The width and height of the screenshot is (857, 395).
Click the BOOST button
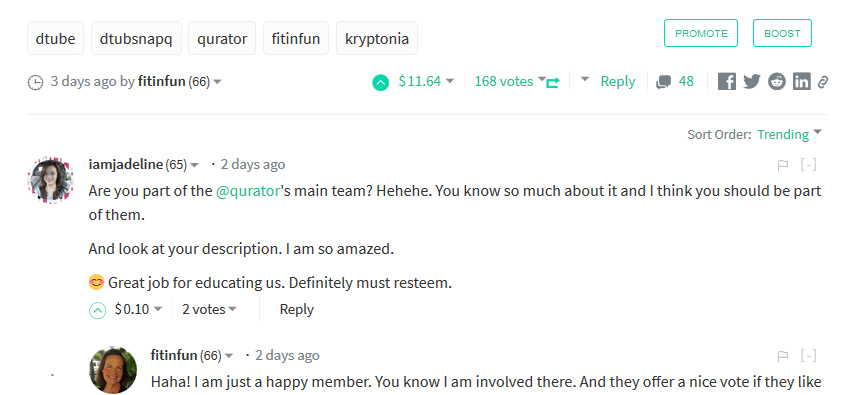pyautogui.click(x=782, y=33)
